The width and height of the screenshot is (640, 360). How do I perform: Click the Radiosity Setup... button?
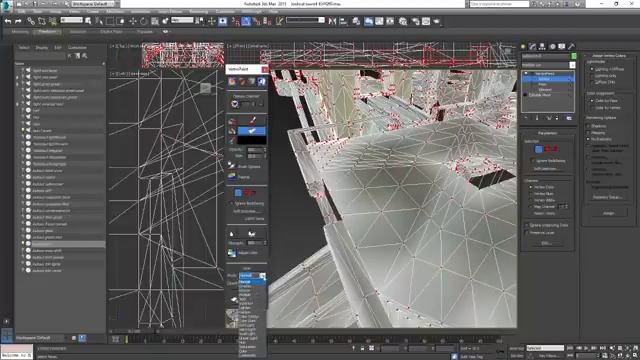[607, 197]
